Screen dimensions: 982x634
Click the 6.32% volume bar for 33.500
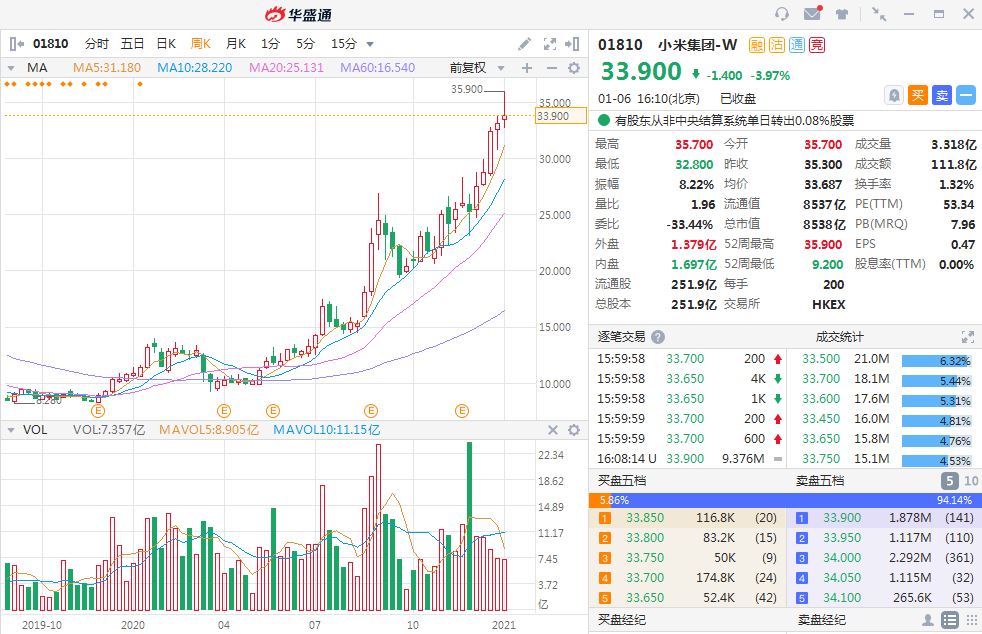(936, 361)
